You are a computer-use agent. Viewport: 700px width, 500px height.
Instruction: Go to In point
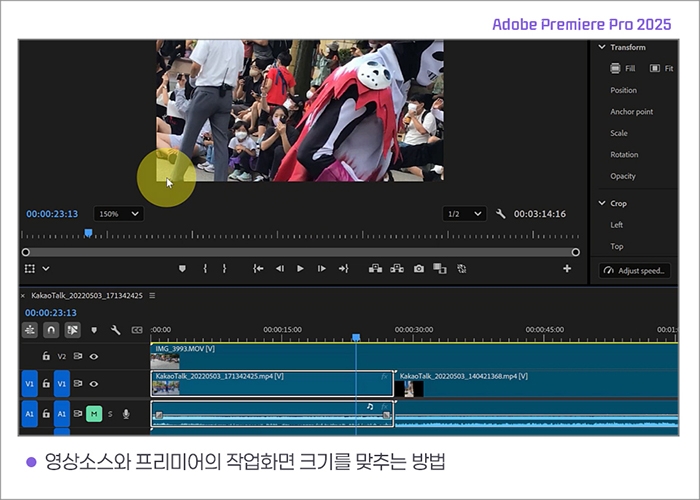[258, 268]
